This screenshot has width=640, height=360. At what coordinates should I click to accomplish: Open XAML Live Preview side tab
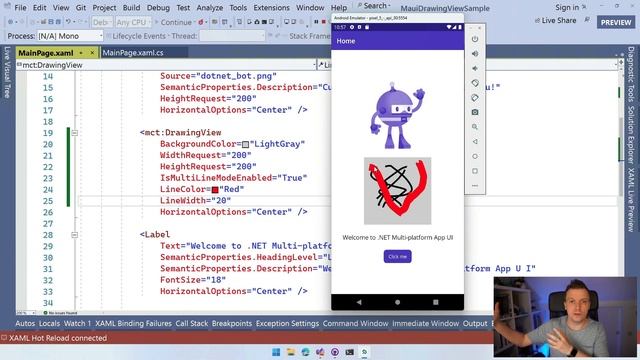(631, 199)
